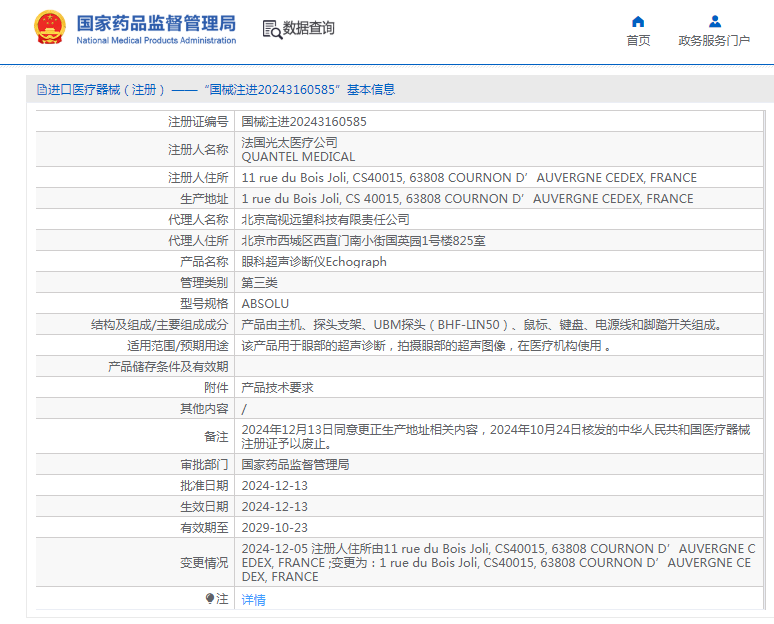Click the 注册证编号 label

pos(198,121)
